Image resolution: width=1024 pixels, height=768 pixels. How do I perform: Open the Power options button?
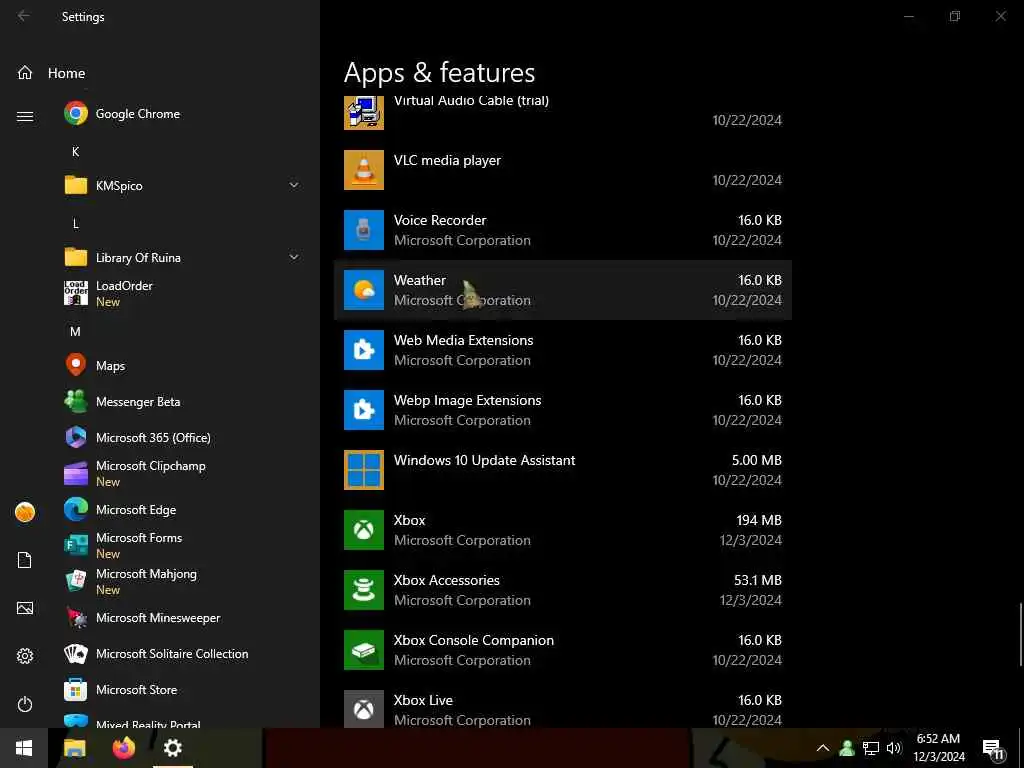pos(25,704)
